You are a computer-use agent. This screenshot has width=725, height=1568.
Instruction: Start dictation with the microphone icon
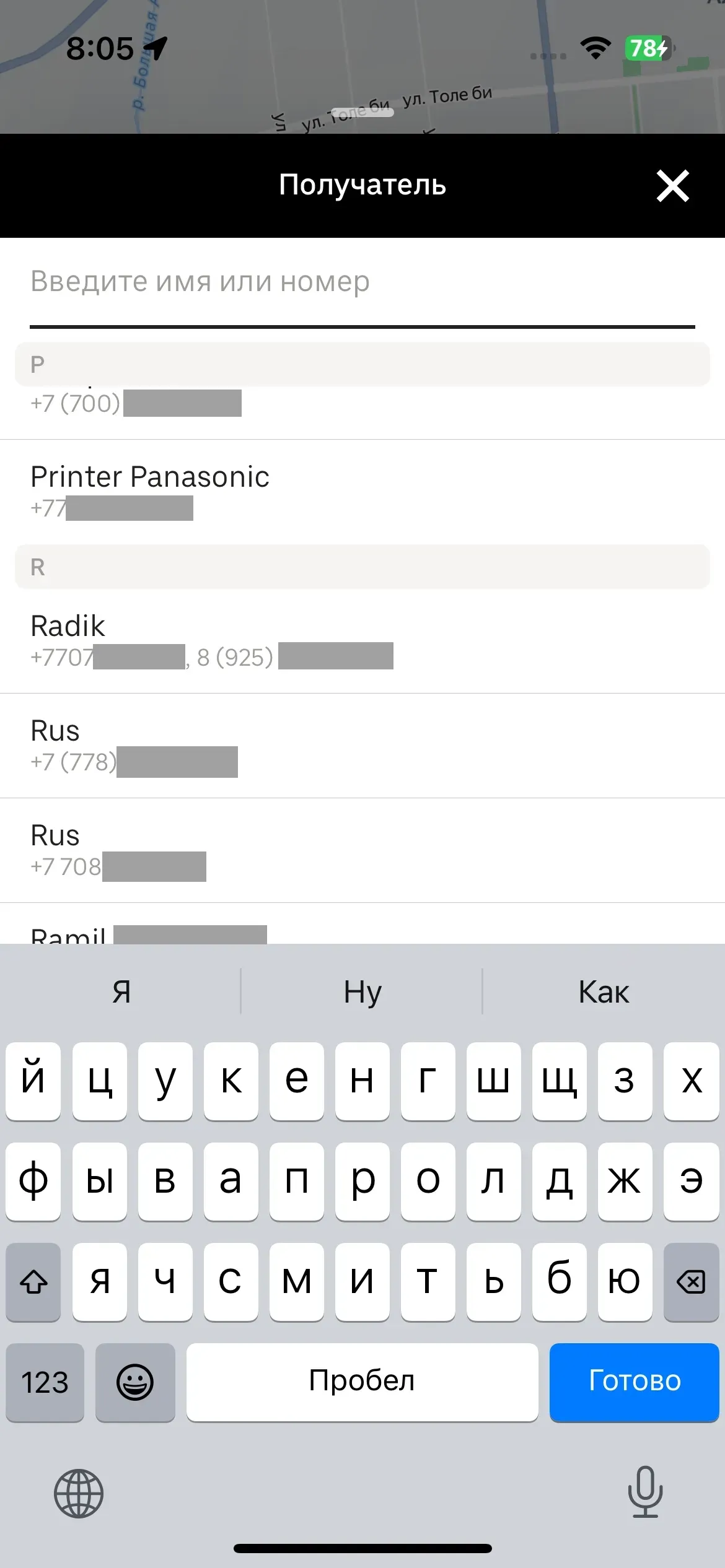645,1492
